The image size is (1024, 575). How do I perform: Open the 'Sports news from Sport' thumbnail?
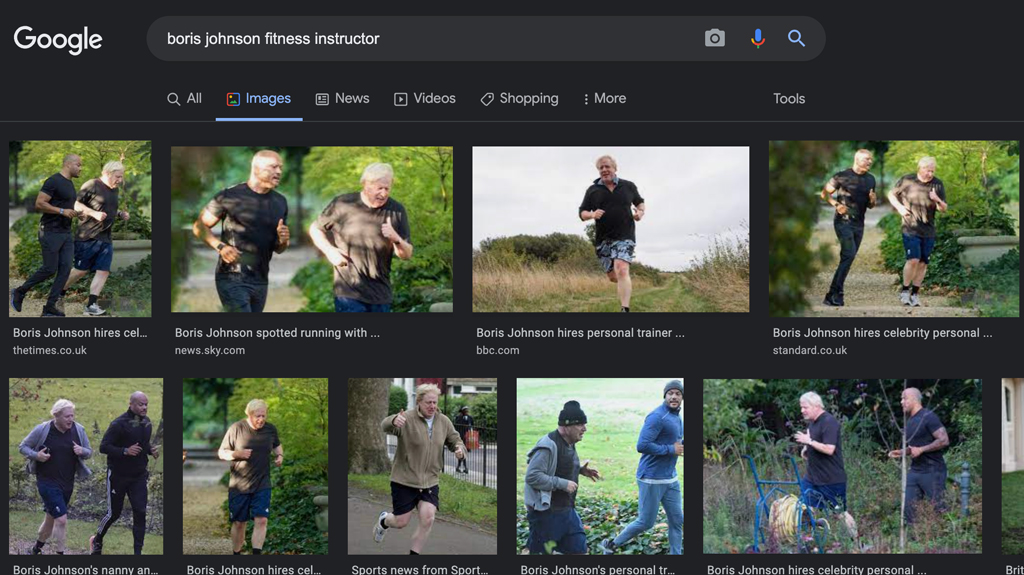tap(422, 466)
